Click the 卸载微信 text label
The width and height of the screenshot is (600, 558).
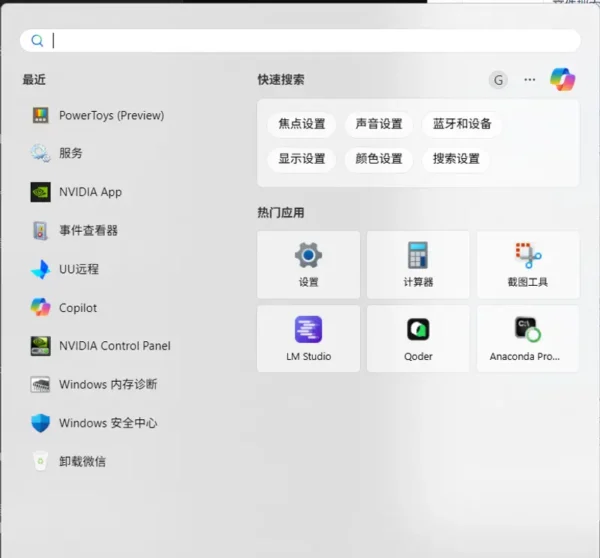82,462
